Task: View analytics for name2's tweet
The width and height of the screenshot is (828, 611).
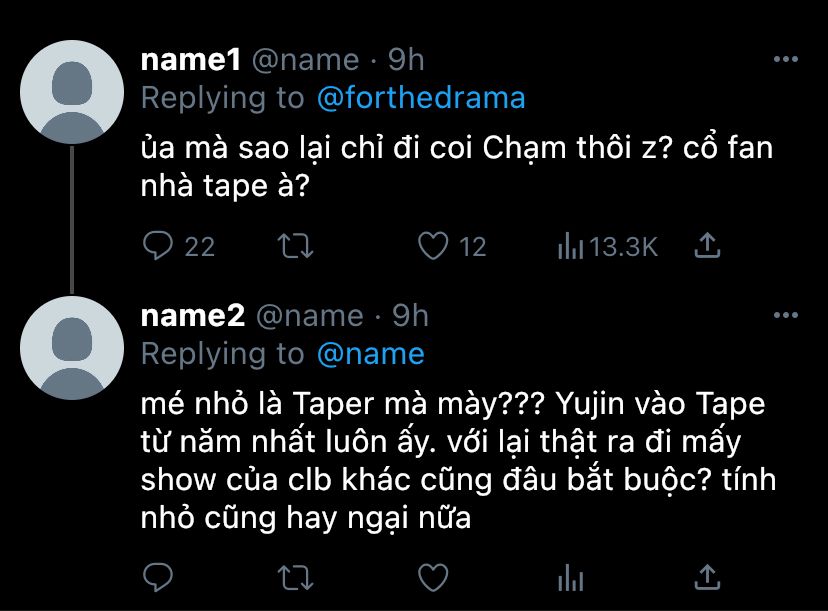Action: click(570, 576)
